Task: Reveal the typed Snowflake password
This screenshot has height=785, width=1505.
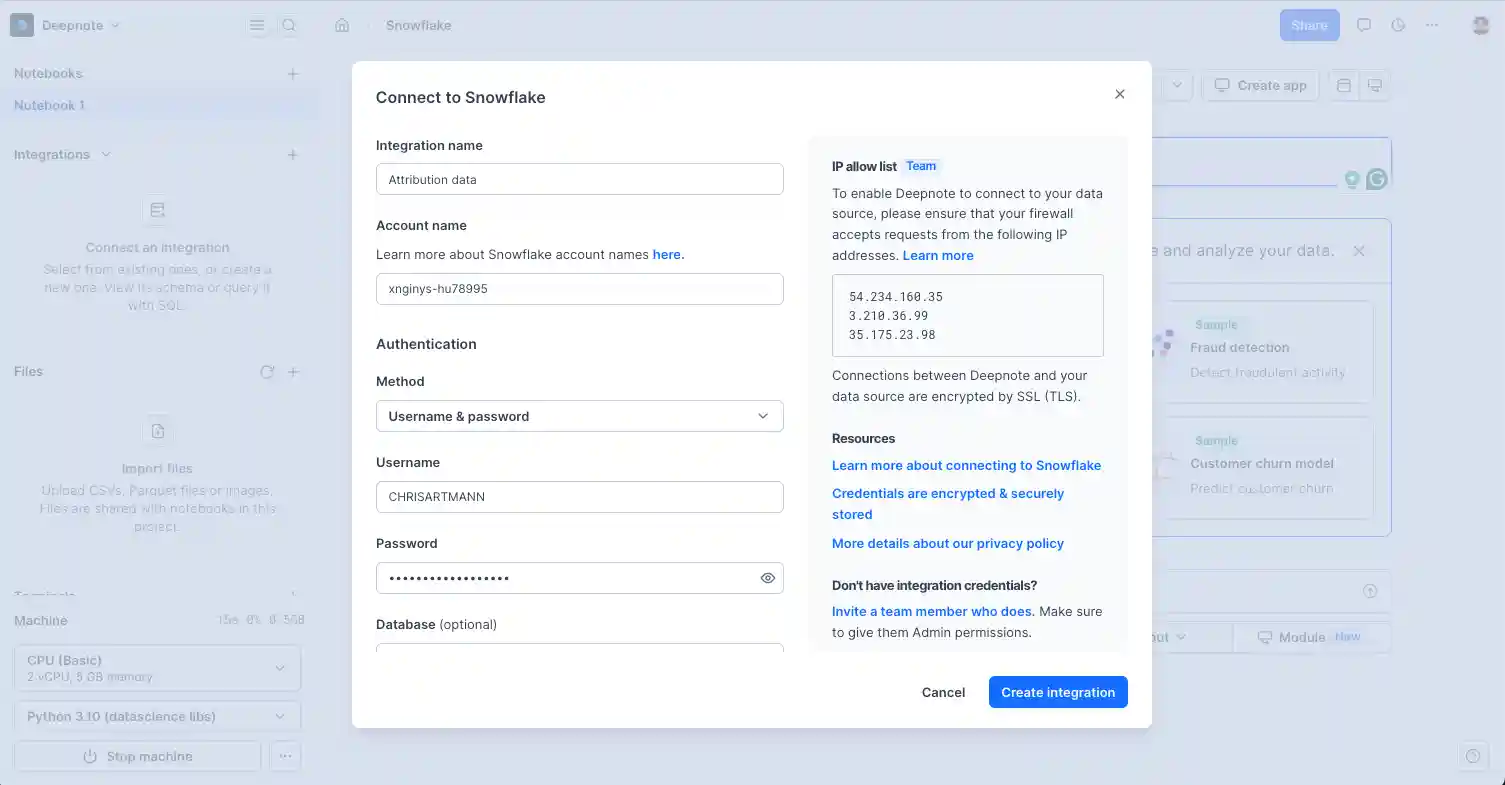Action: click(767, 577)
